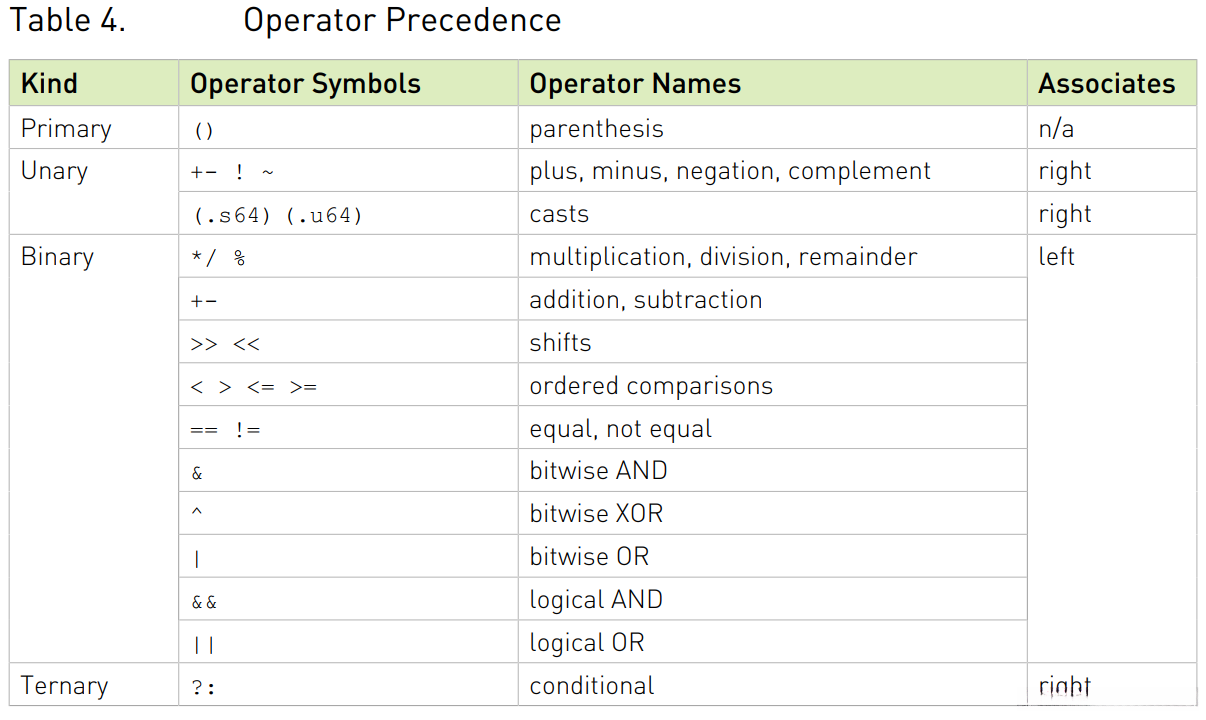Click the 'Table 4. Operator Precedence' title
The height and width of the screenshot is (720, 1206).
(x=285, y=21)
